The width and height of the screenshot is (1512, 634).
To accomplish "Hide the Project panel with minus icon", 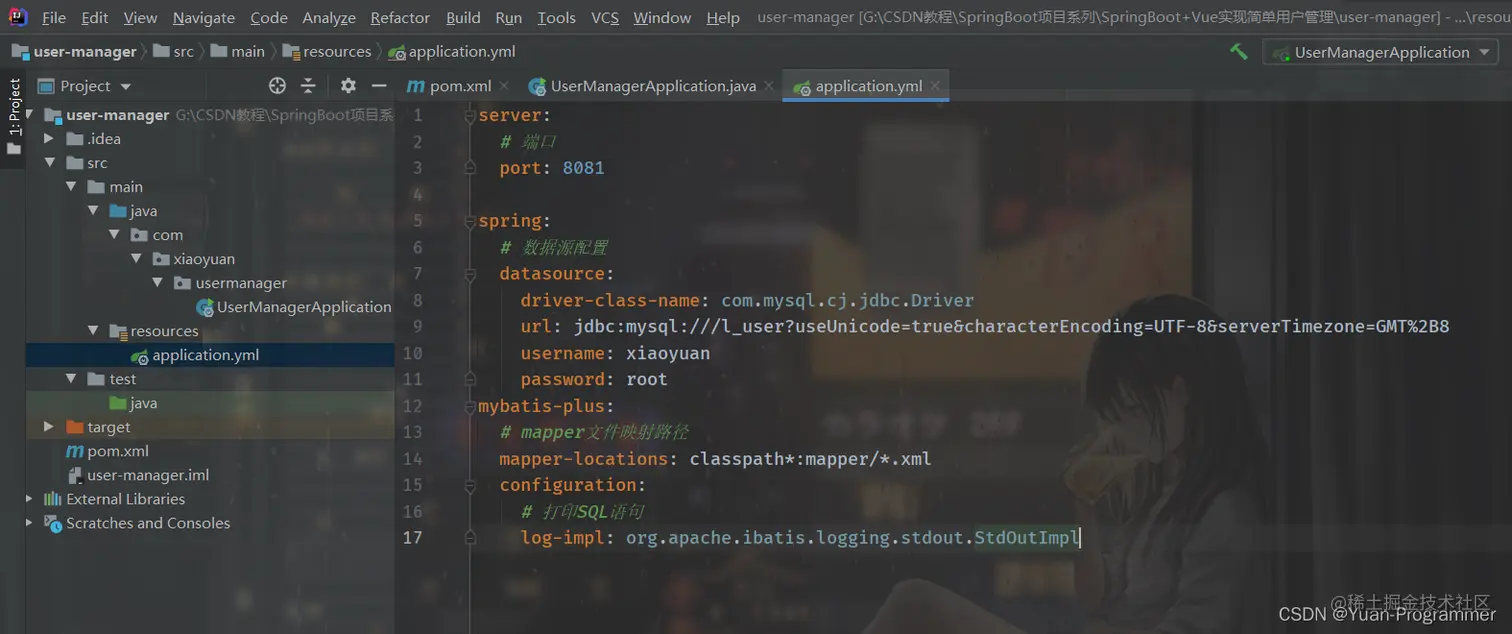I will 379,86.
